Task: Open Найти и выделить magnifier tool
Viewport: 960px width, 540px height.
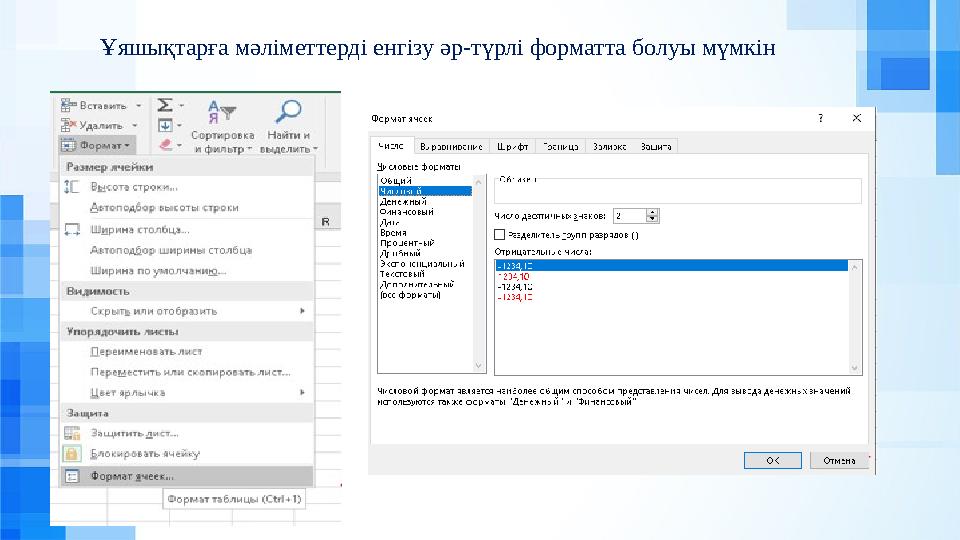Action: click(x=288, y=126)
